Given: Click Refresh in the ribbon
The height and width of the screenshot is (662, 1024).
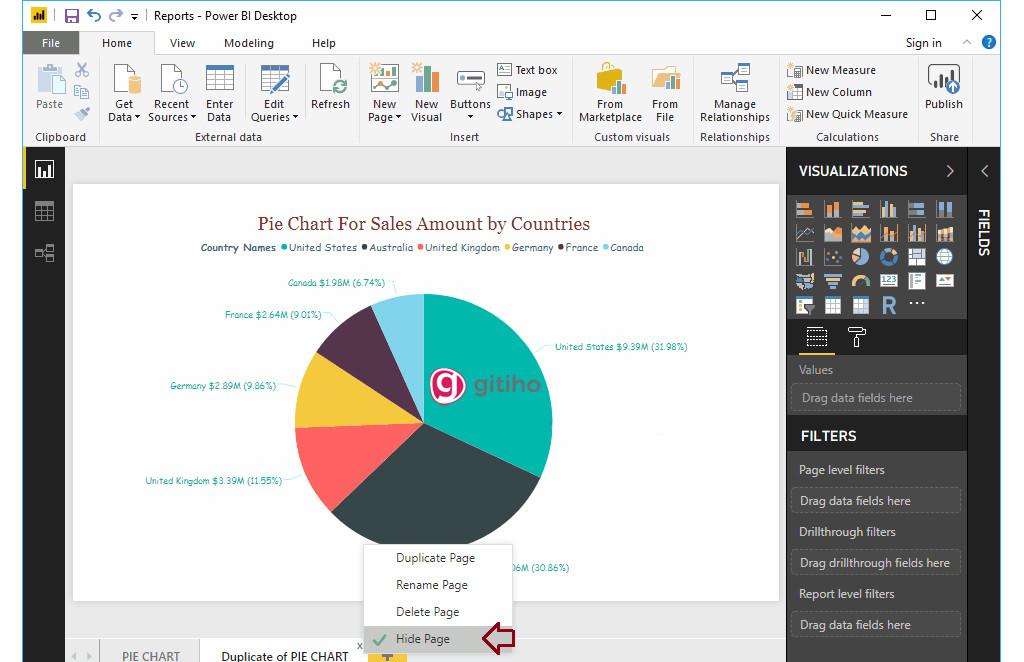Looking at the screenshot, I should pos(330,87).
